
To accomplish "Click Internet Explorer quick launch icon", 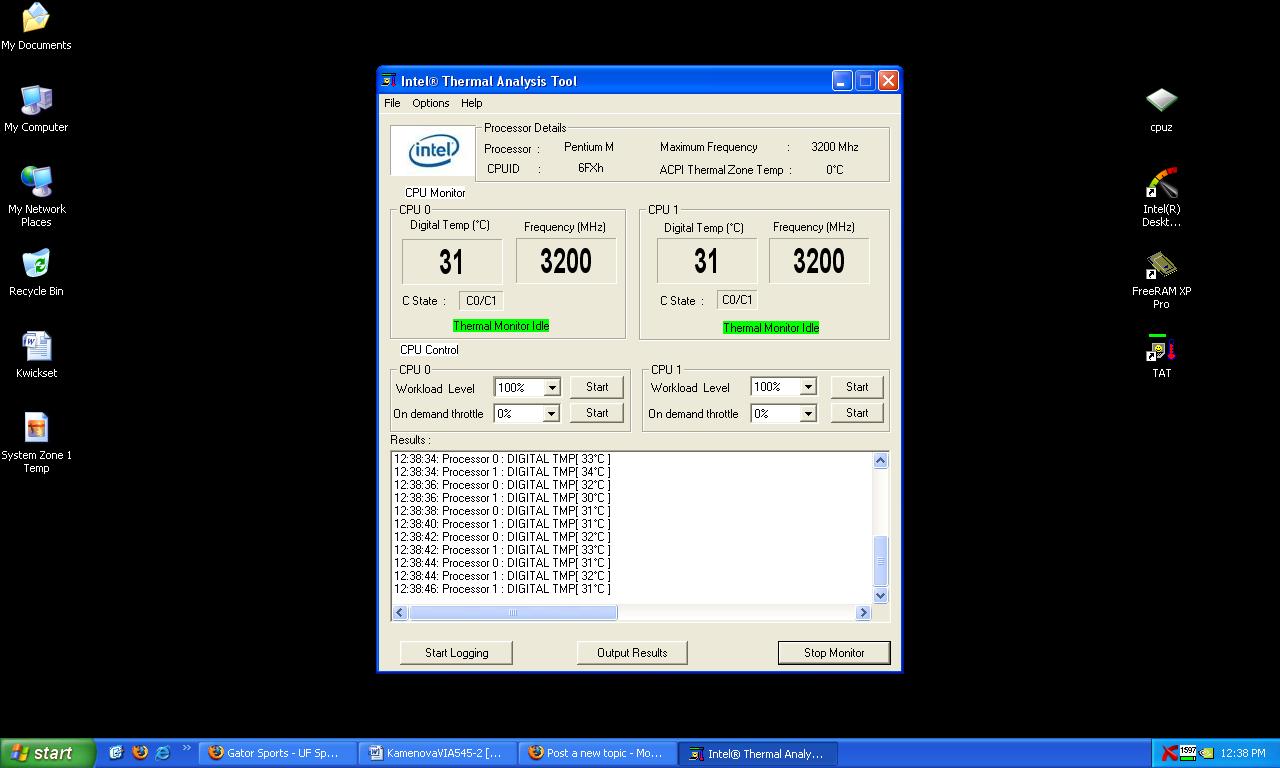I will 163,753.
